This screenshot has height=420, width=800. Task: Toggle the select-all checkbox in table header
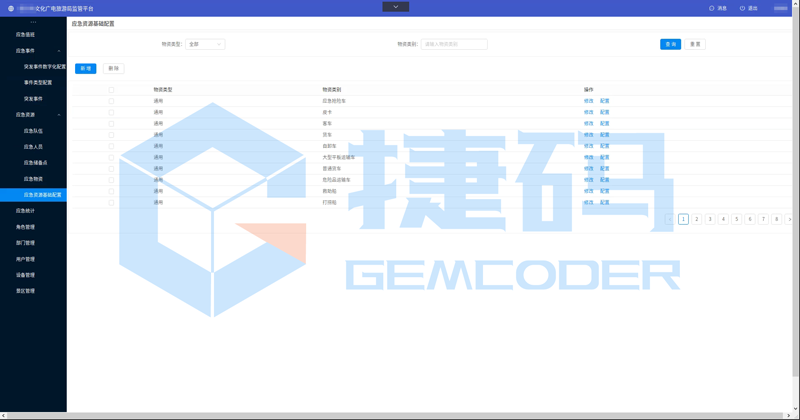pyautogui.click(x=111, y=90)
